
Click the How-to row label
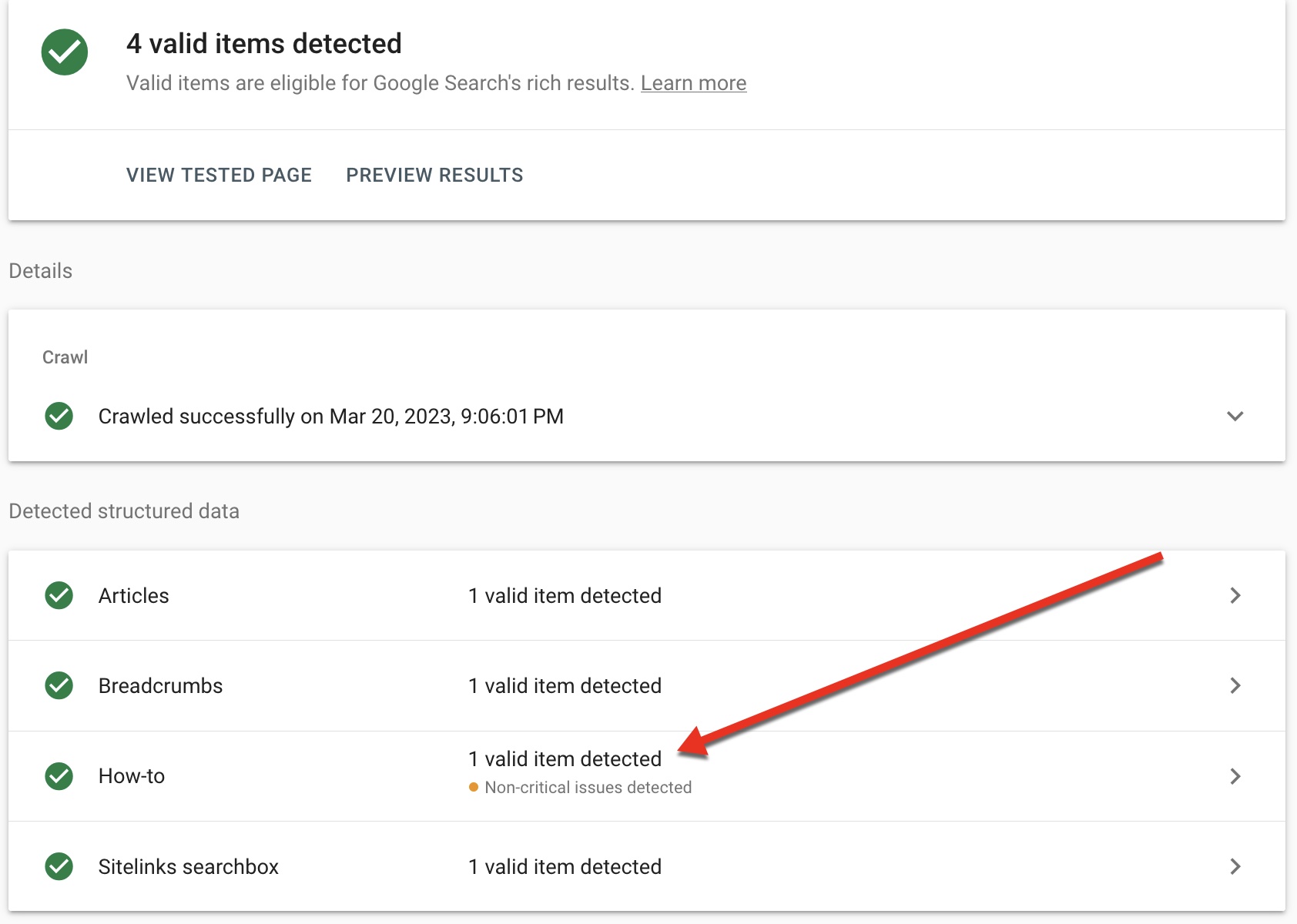(x=132, y=776)
